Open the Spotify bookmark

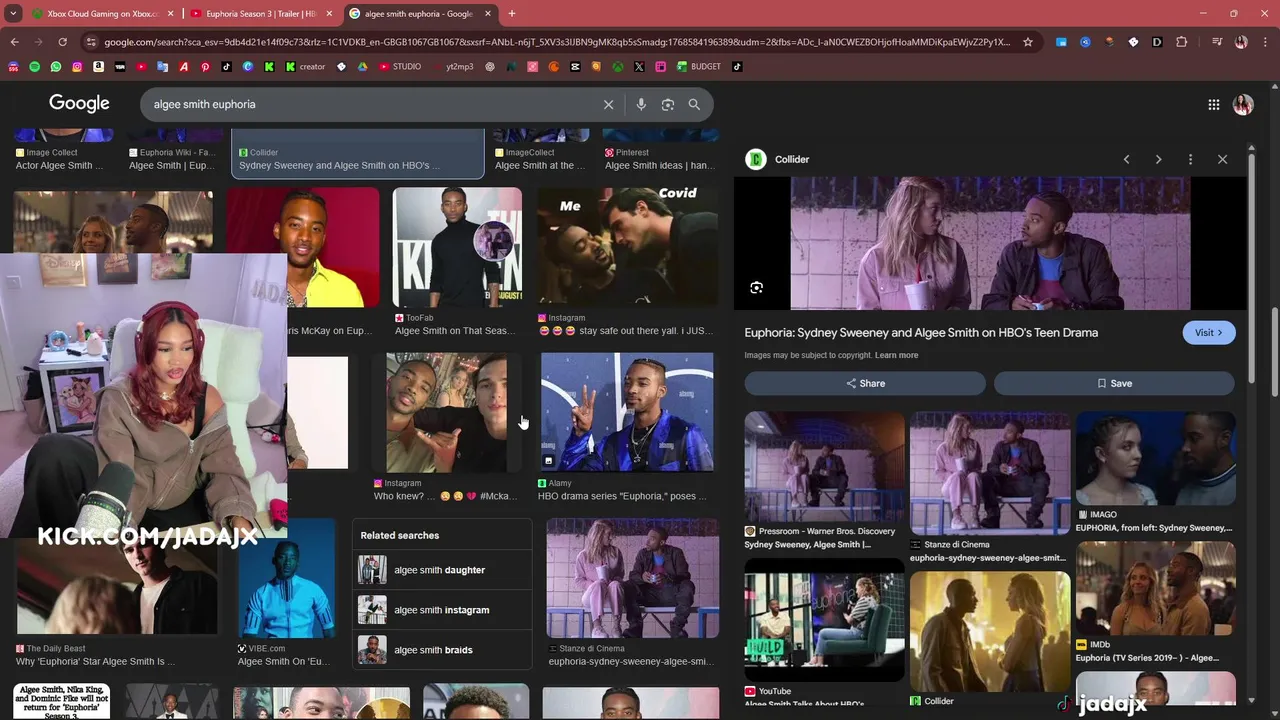(x=35, y=67)
